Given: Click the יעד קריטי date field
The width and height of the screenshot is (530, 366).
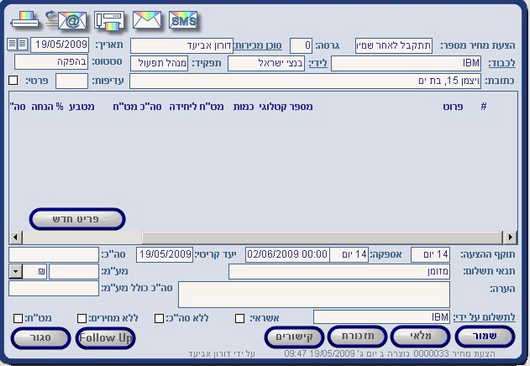Looking at the screenshot, I should tap(165, 254).
